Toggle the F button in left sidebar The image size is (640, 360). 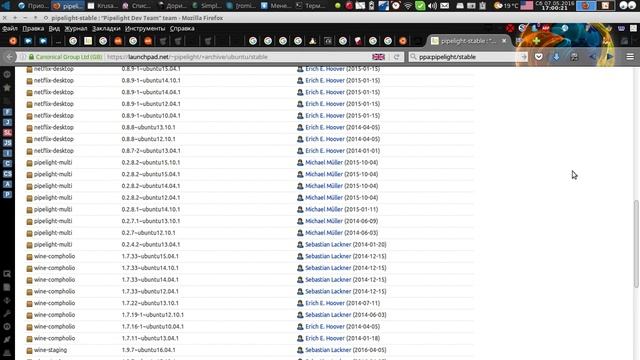7,112
